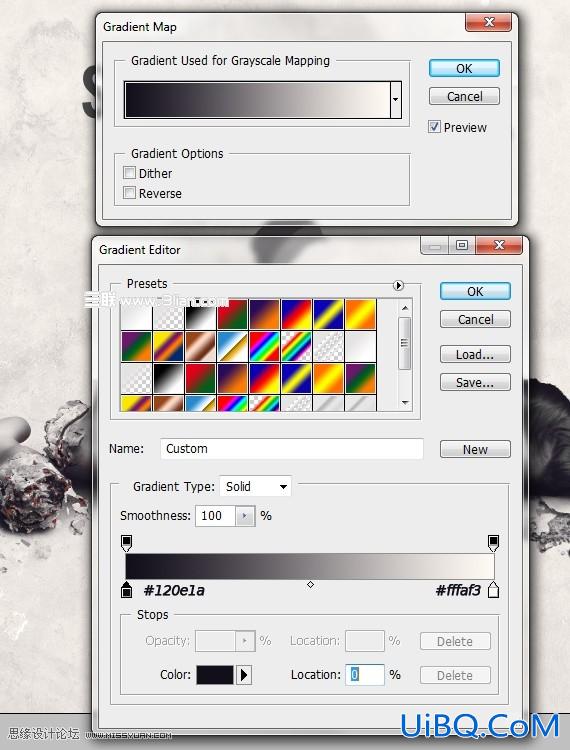The width and height of the screenshot is (570, 750).
Task: Open the Smoothness slider arrow
Action: [x=245, y=516]
